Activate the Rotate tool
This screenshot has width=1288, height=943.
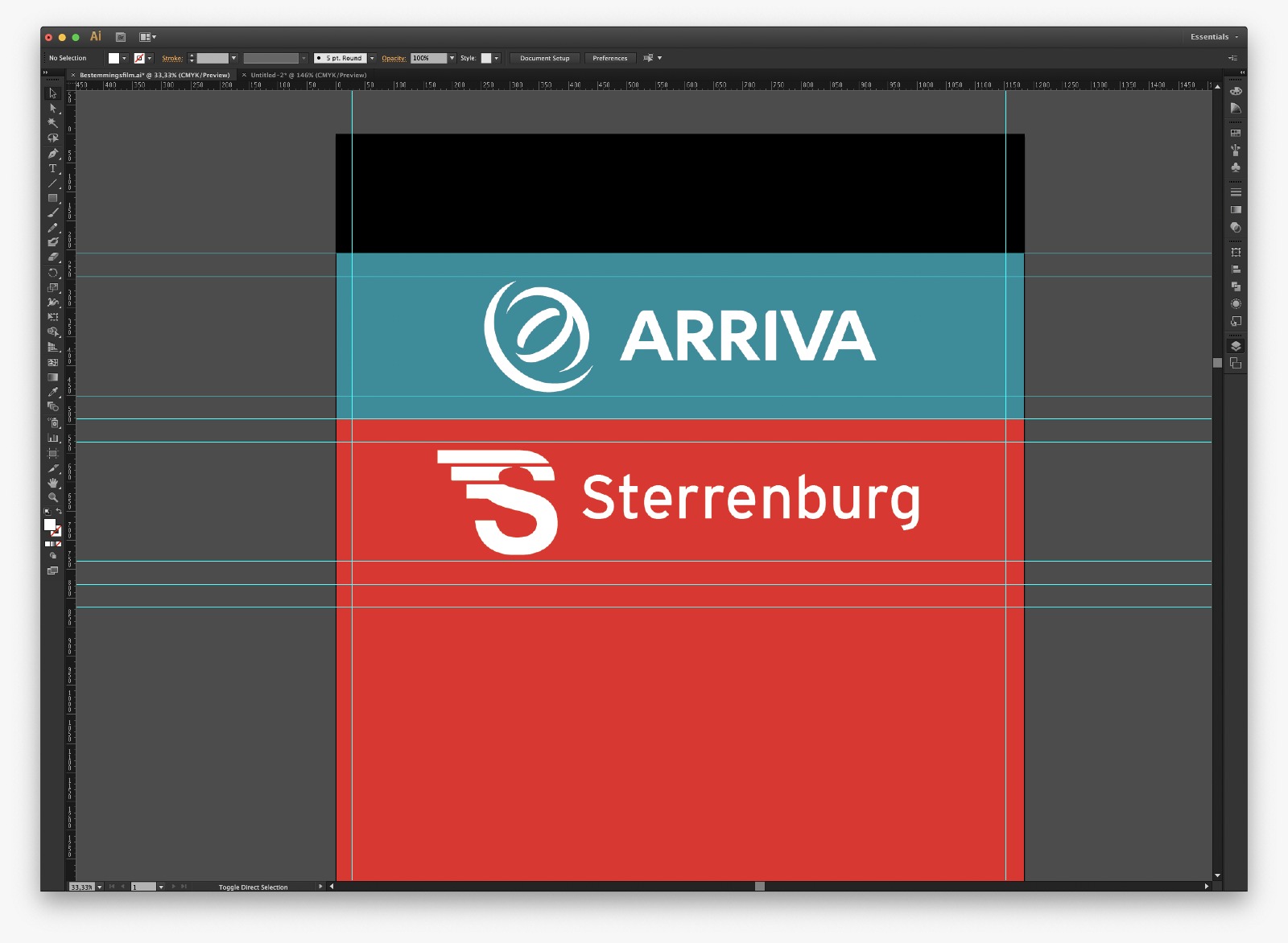pos(53,273)
